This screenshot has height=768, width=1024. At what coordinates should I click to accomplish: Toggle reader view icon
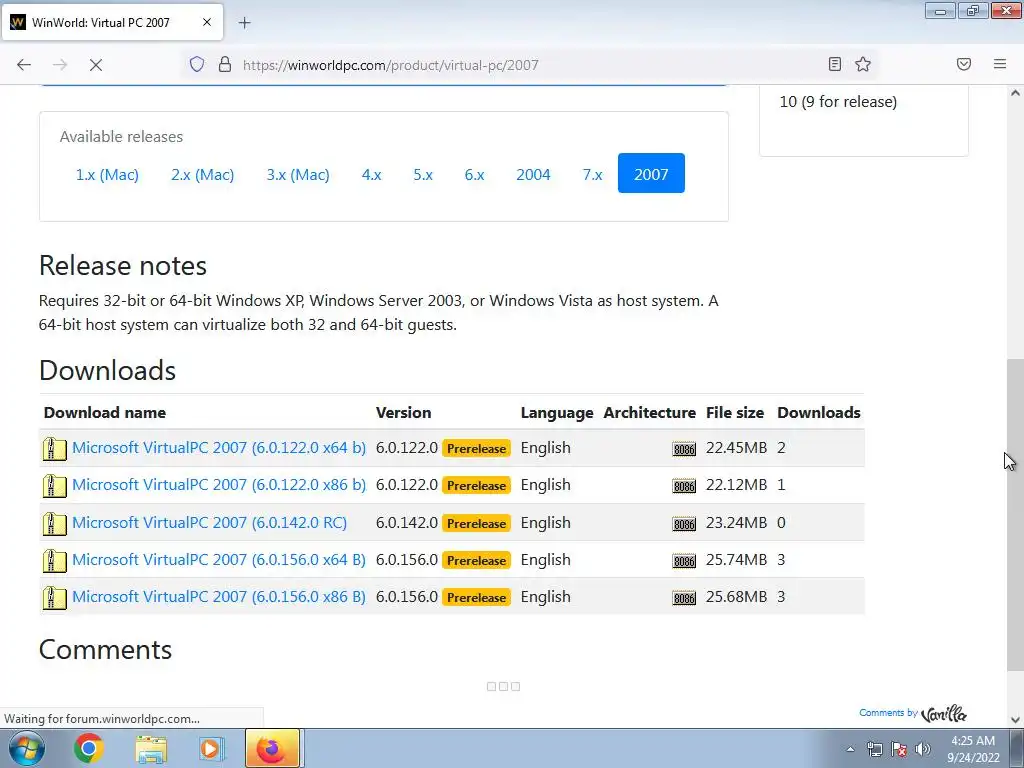(x=835, y=64)
